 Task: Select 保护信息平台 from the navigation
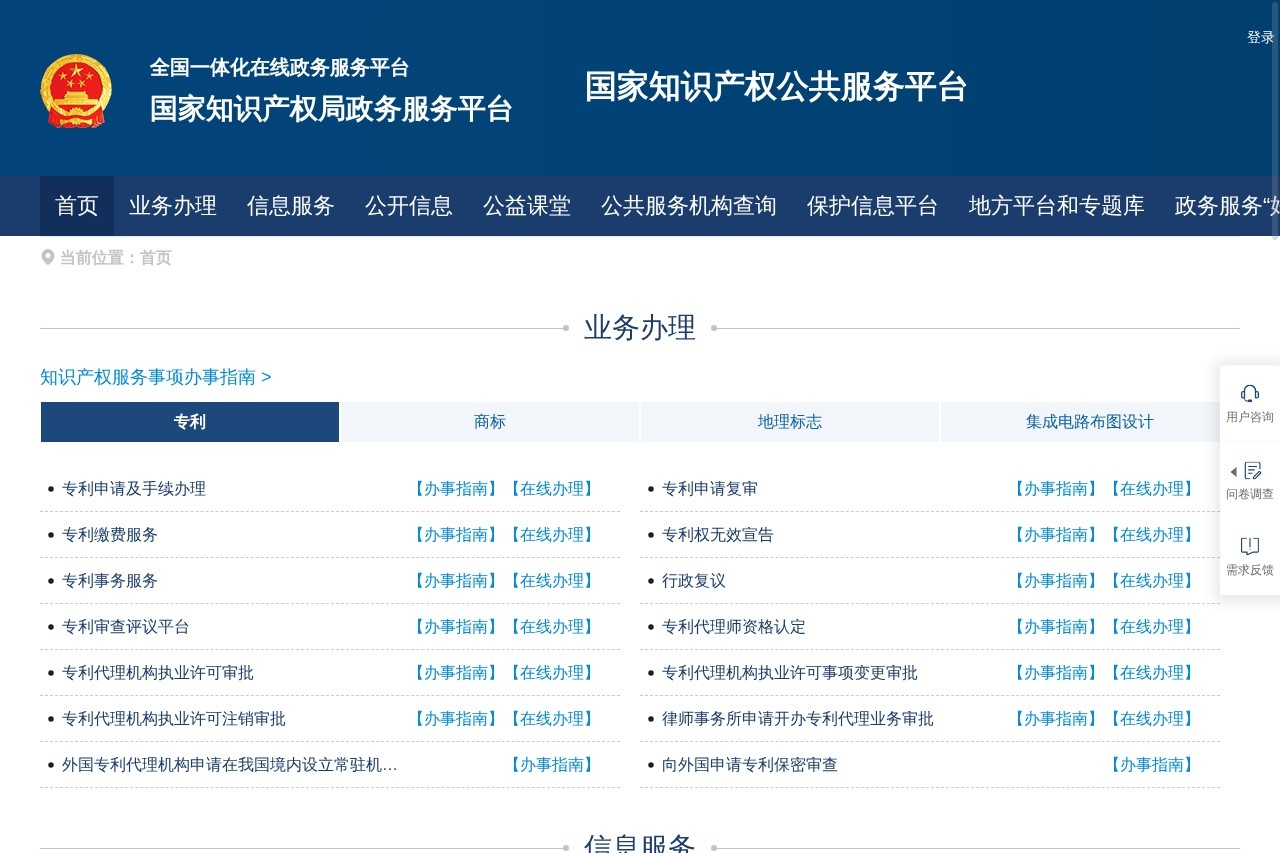pos(871,206)
